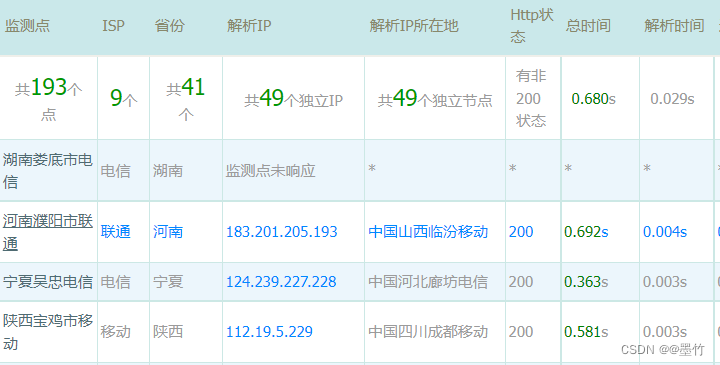Select 0.692s total time value
The width and height of the screenshot is (720, 365).
pyautogui.click(x=586, y=232)
